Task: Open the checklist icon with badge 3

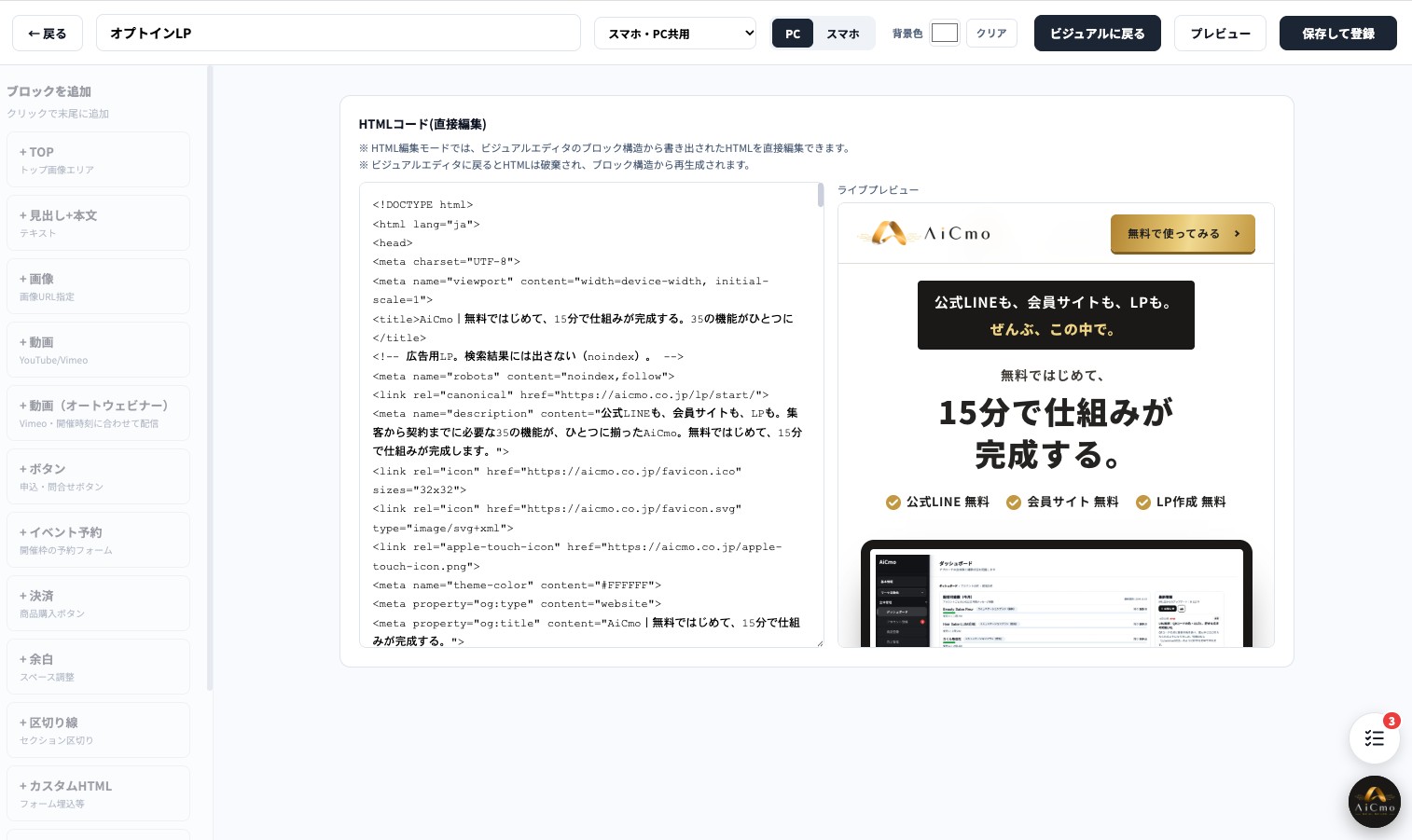Action: point(1374,738)
